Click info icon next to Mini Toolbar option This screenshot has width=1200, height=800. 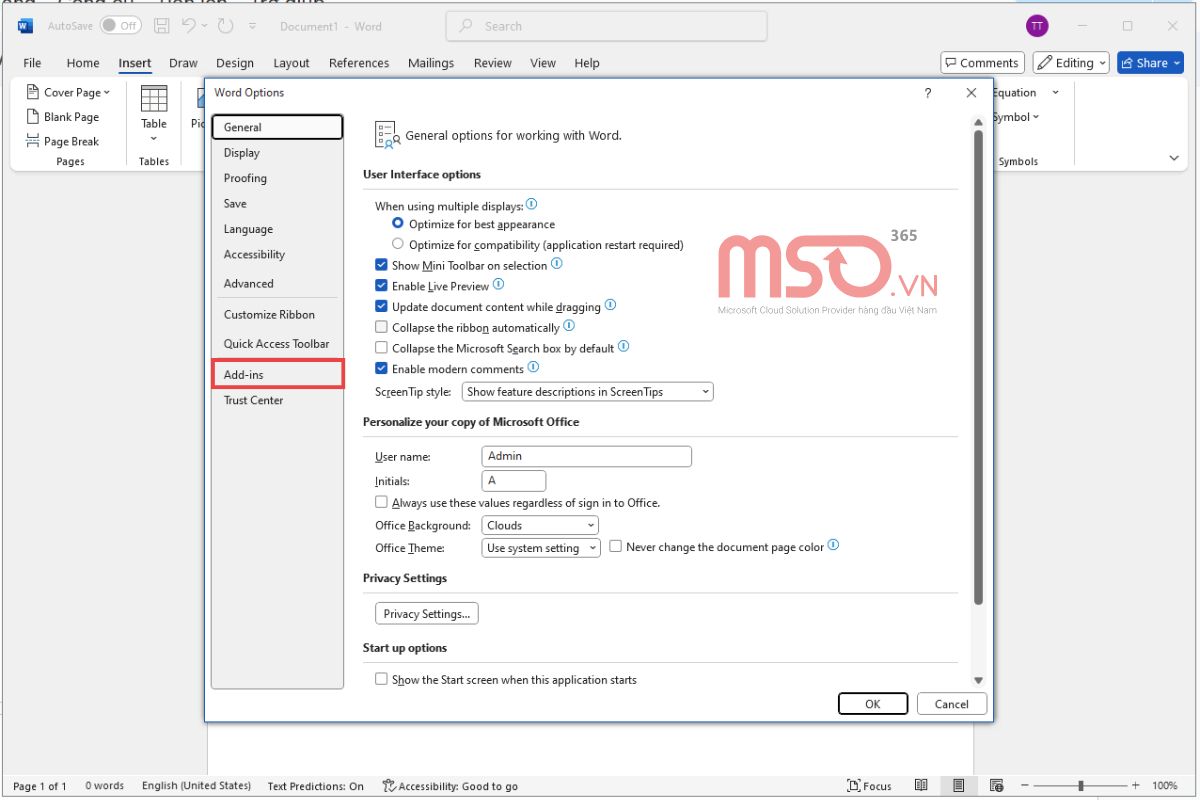(x=557, y=264)
